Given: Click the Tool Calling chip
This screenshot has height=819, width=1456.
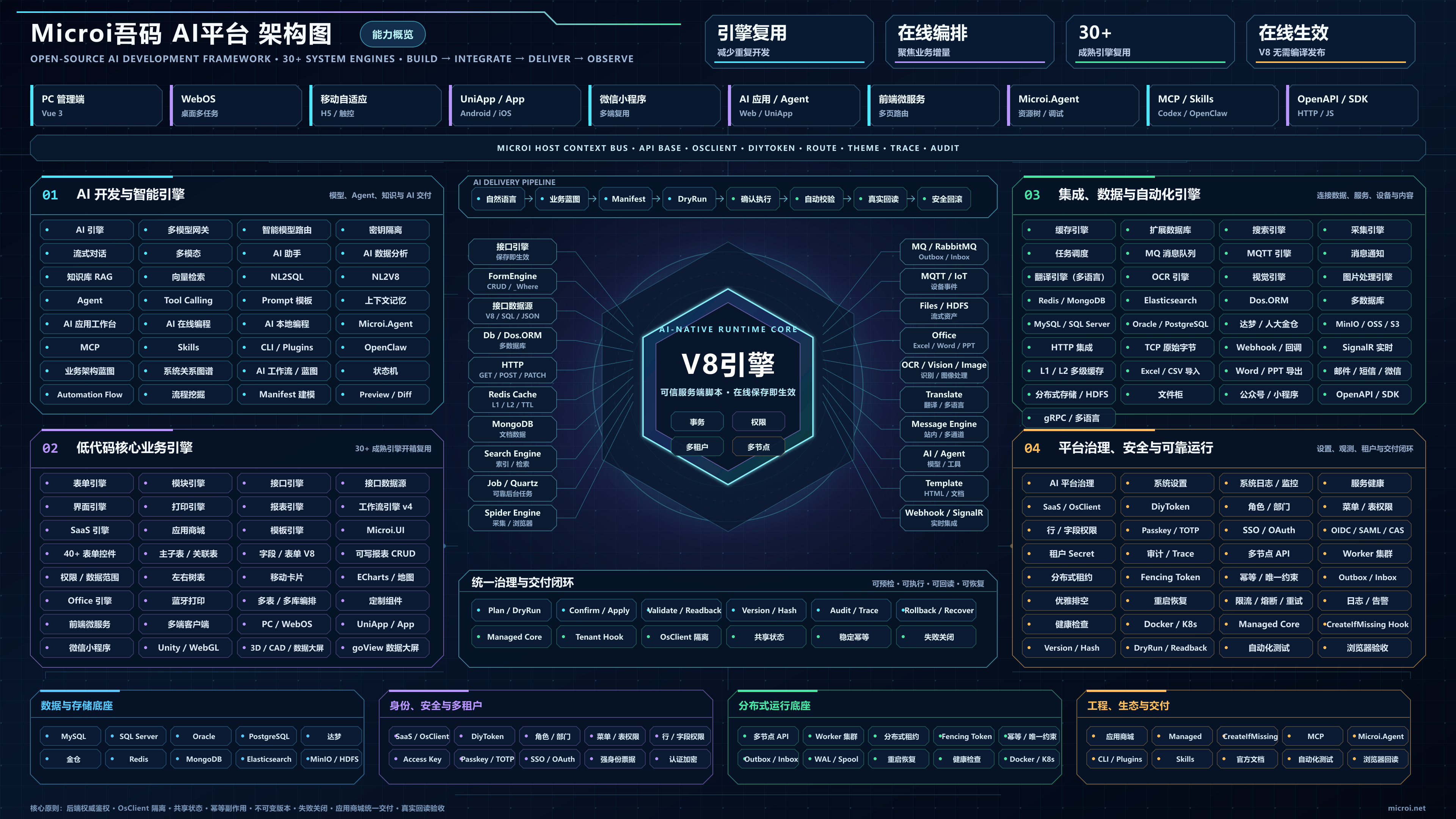Looking at the screenshot, I should coord(185,301).
